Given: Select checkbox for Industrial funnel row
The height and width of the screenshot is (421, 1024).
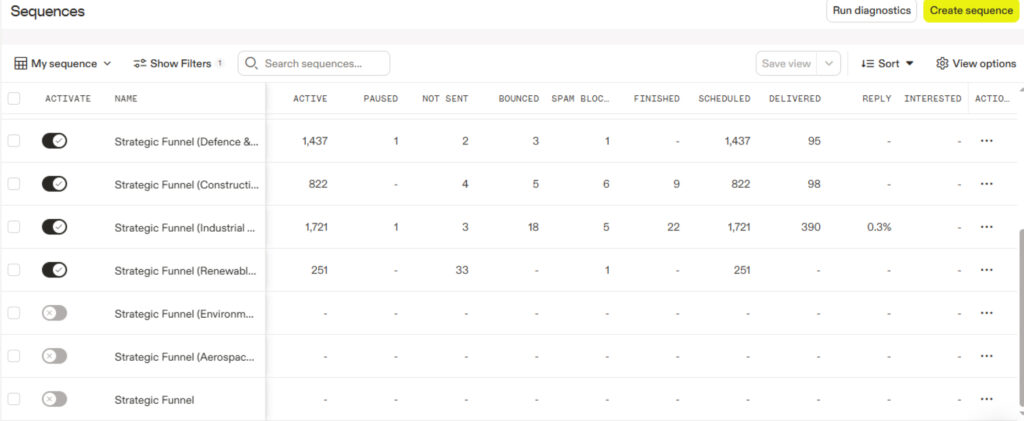Looking at the screenshot, I should pyautogui.click(x=14, y=227).
